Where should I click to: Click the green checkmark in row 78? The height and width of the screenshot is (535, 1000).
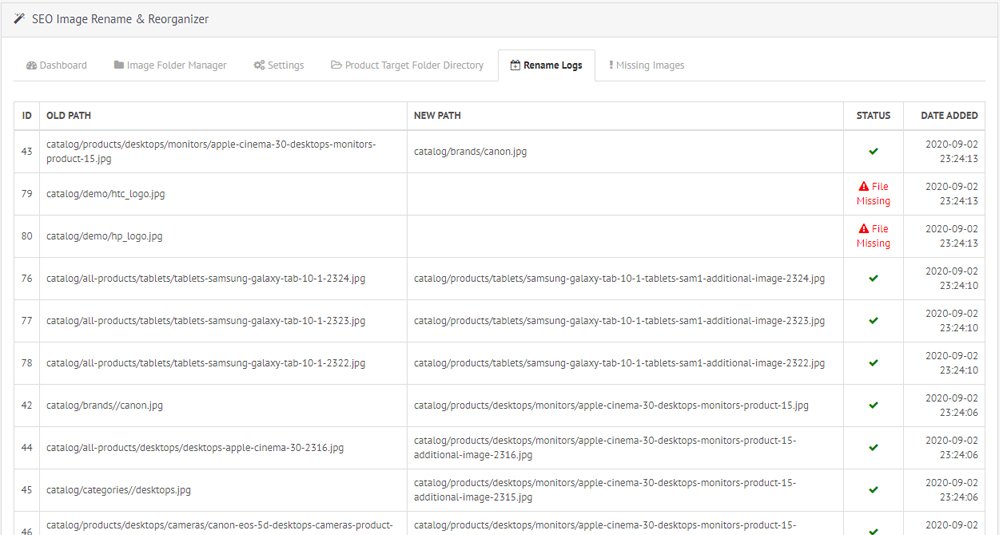[873, 363]
